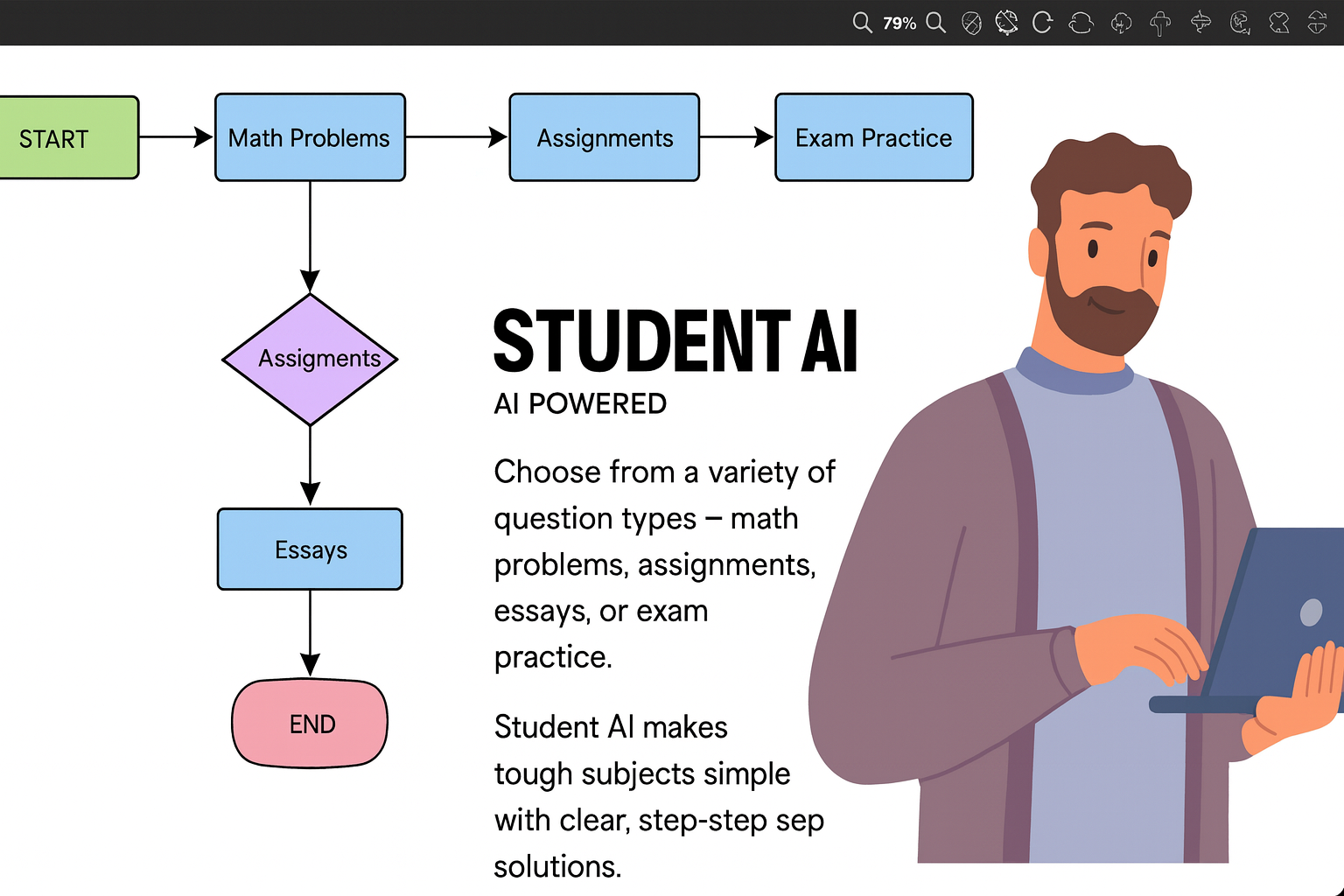Screen dimensions: 1344x896
Task: Select the green START box
Action: (x=66, y=138)
